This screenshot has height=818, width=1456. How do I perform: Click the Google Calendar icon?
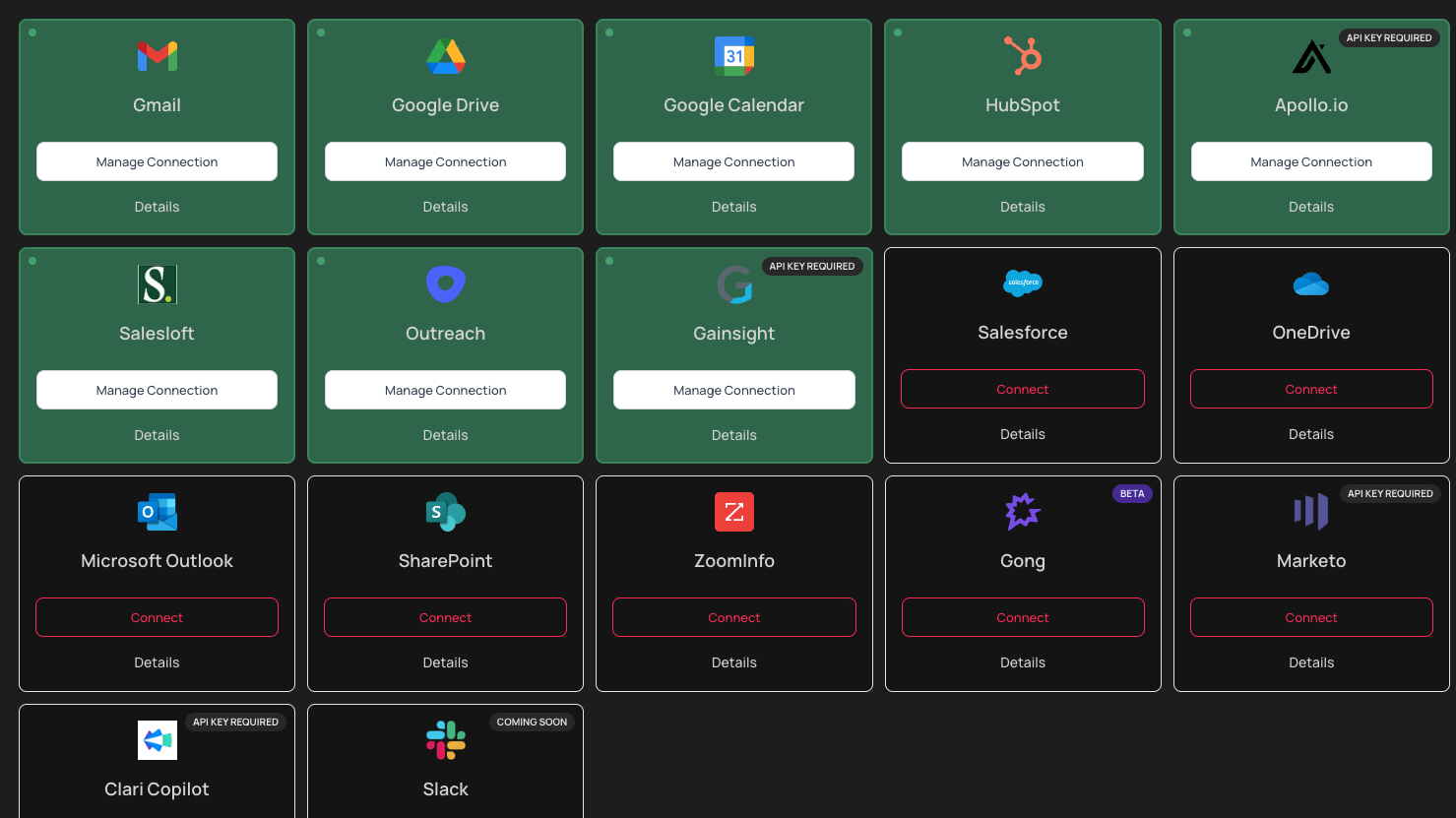pyautogui.click(x=733, y=56)
